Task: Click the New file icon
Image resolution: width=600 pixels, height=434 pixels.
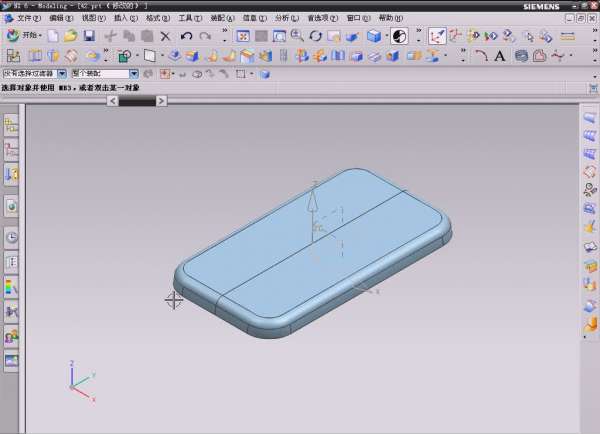Action: [x=54, y=36]
